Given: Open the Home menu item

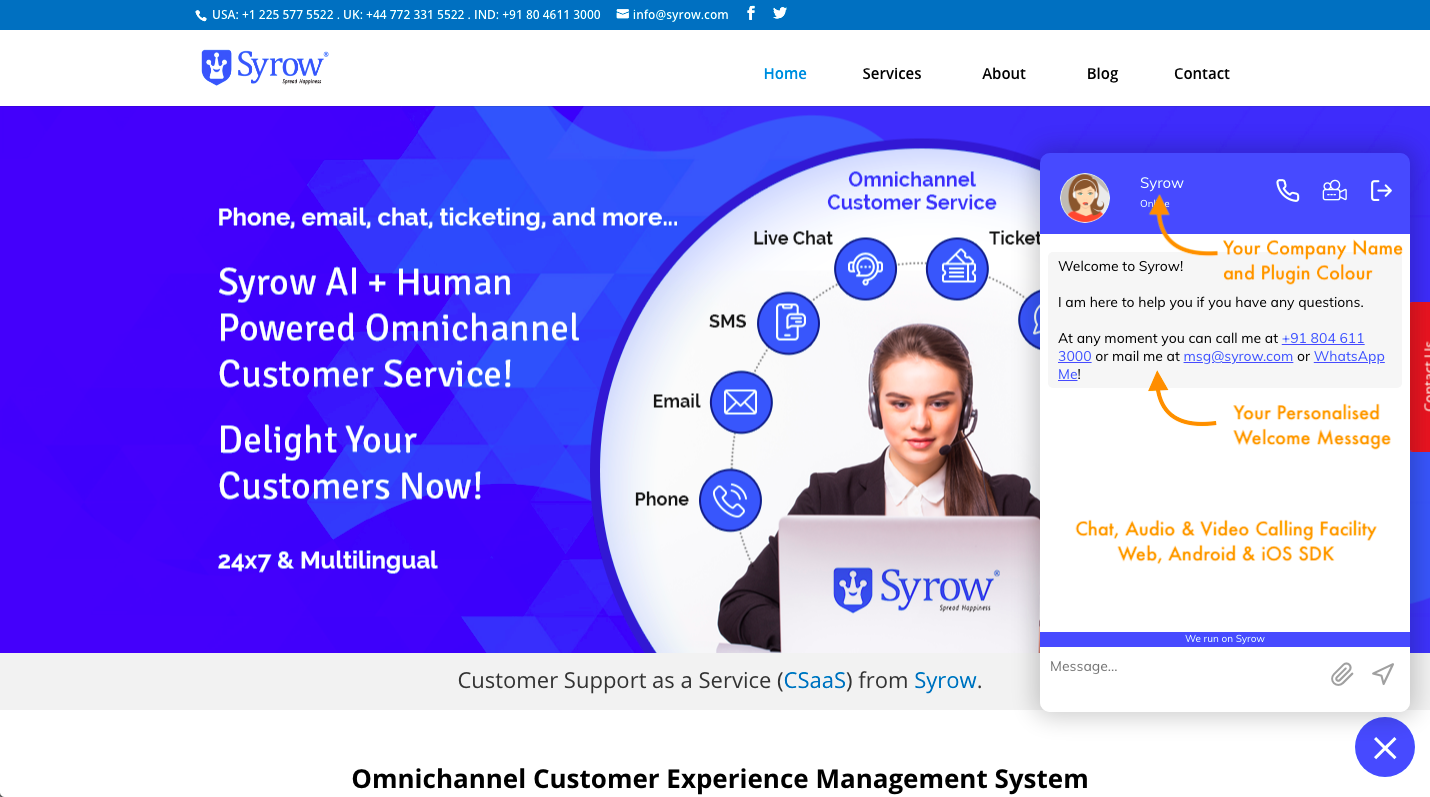Looking at the screenshot, I should tap(785, 73).
